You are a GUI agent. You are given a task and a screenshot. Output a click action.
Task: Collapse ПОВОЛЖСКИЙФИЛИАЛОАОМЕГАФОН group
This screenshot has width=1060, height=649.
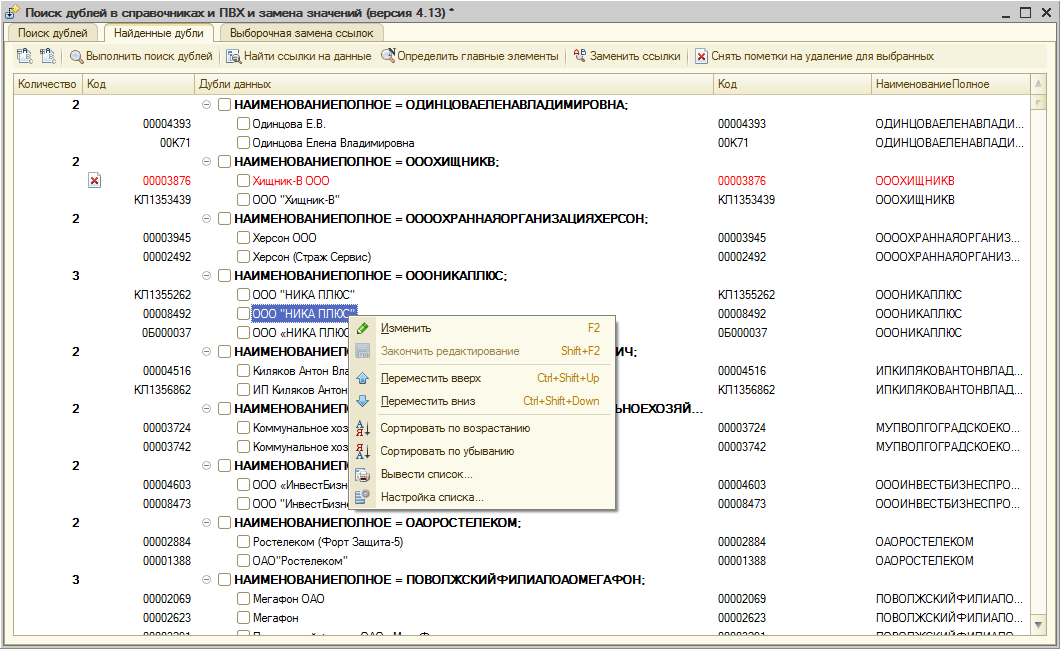pos(206,579)
